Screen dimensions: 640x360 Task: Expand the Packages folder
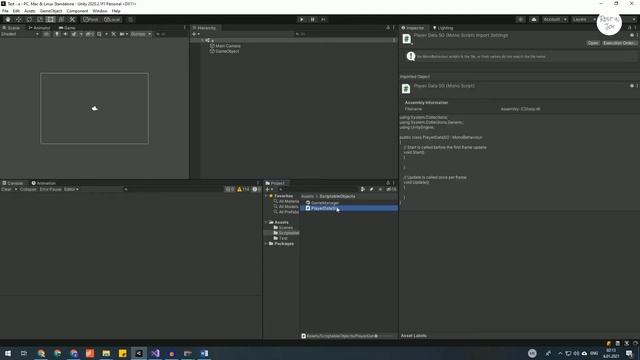point(266,244)
